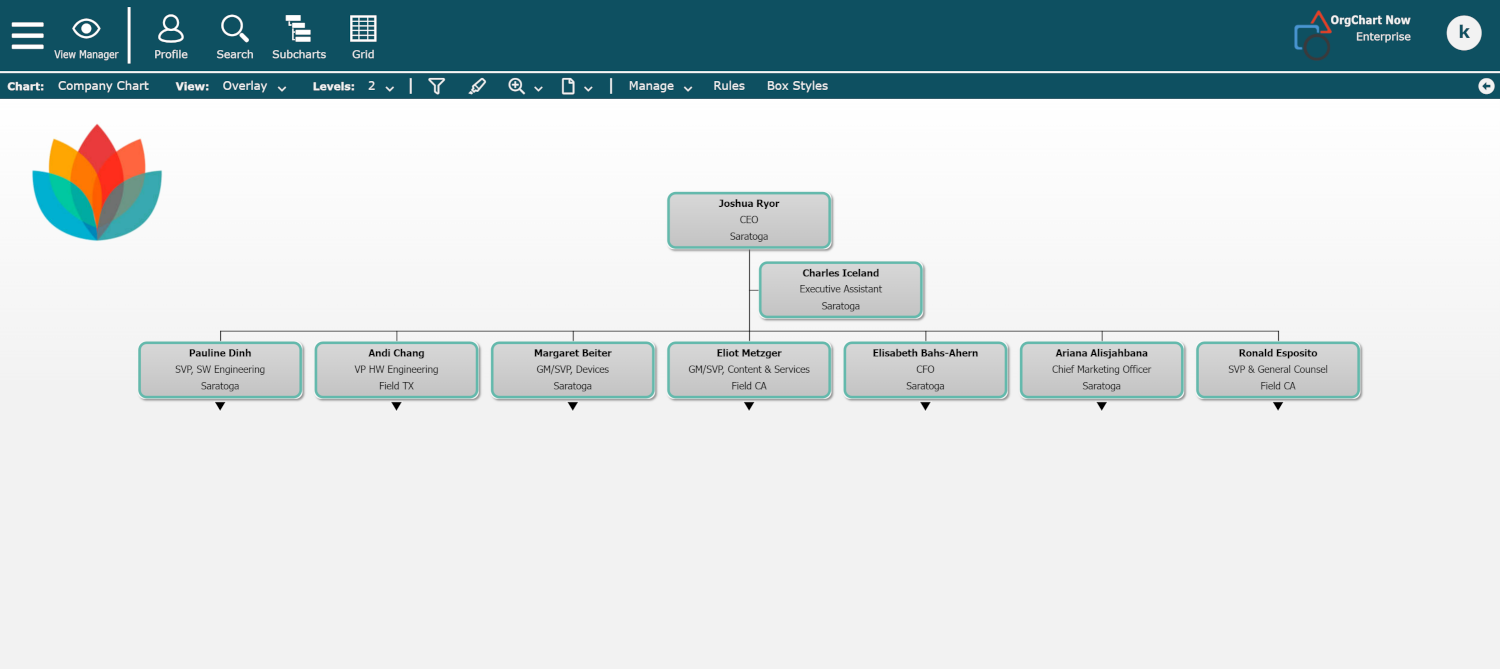Open the Rules menu

coord(729,86)
